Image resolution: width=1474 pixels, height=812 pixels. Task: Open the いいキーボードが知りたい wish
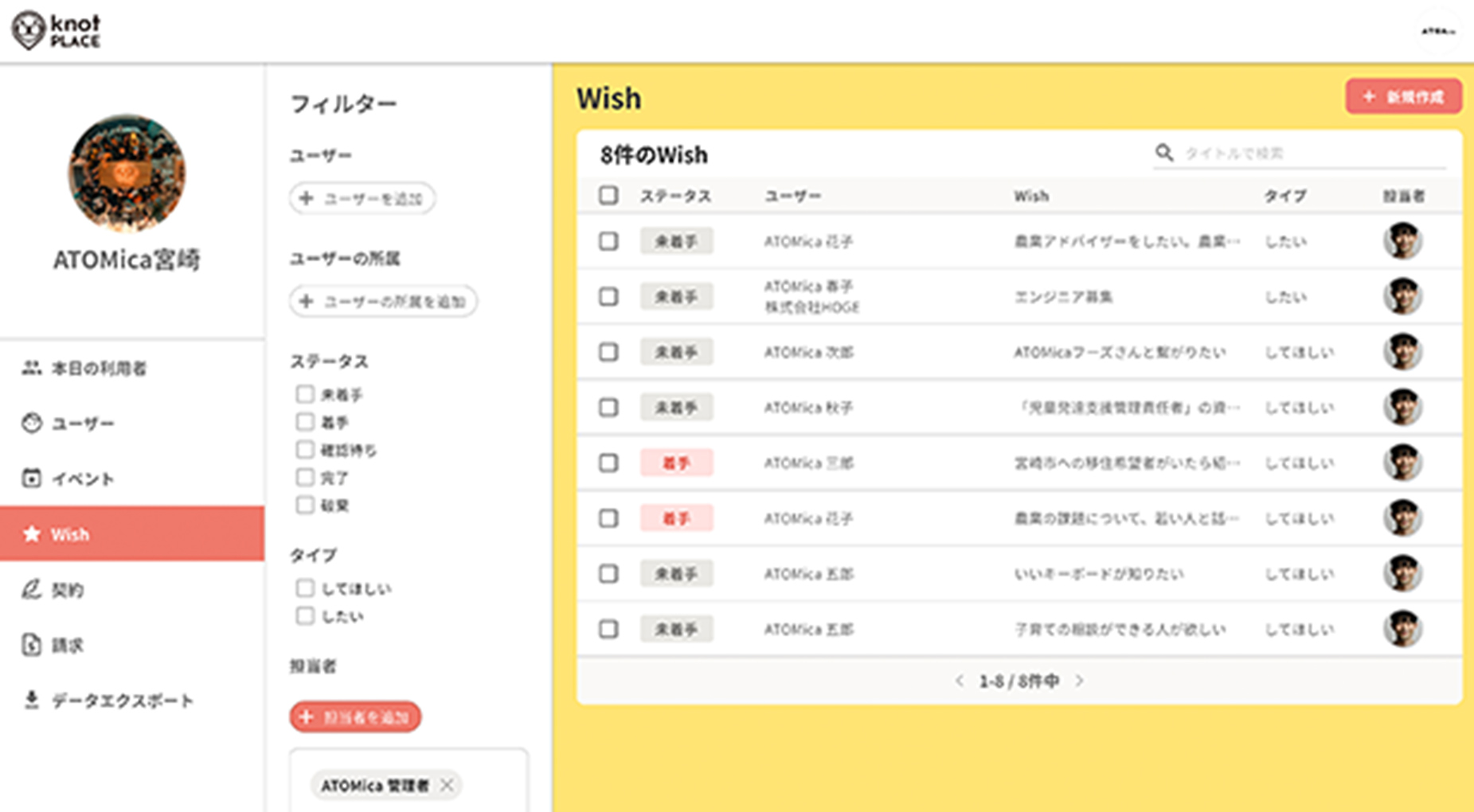pos(1099,574)
